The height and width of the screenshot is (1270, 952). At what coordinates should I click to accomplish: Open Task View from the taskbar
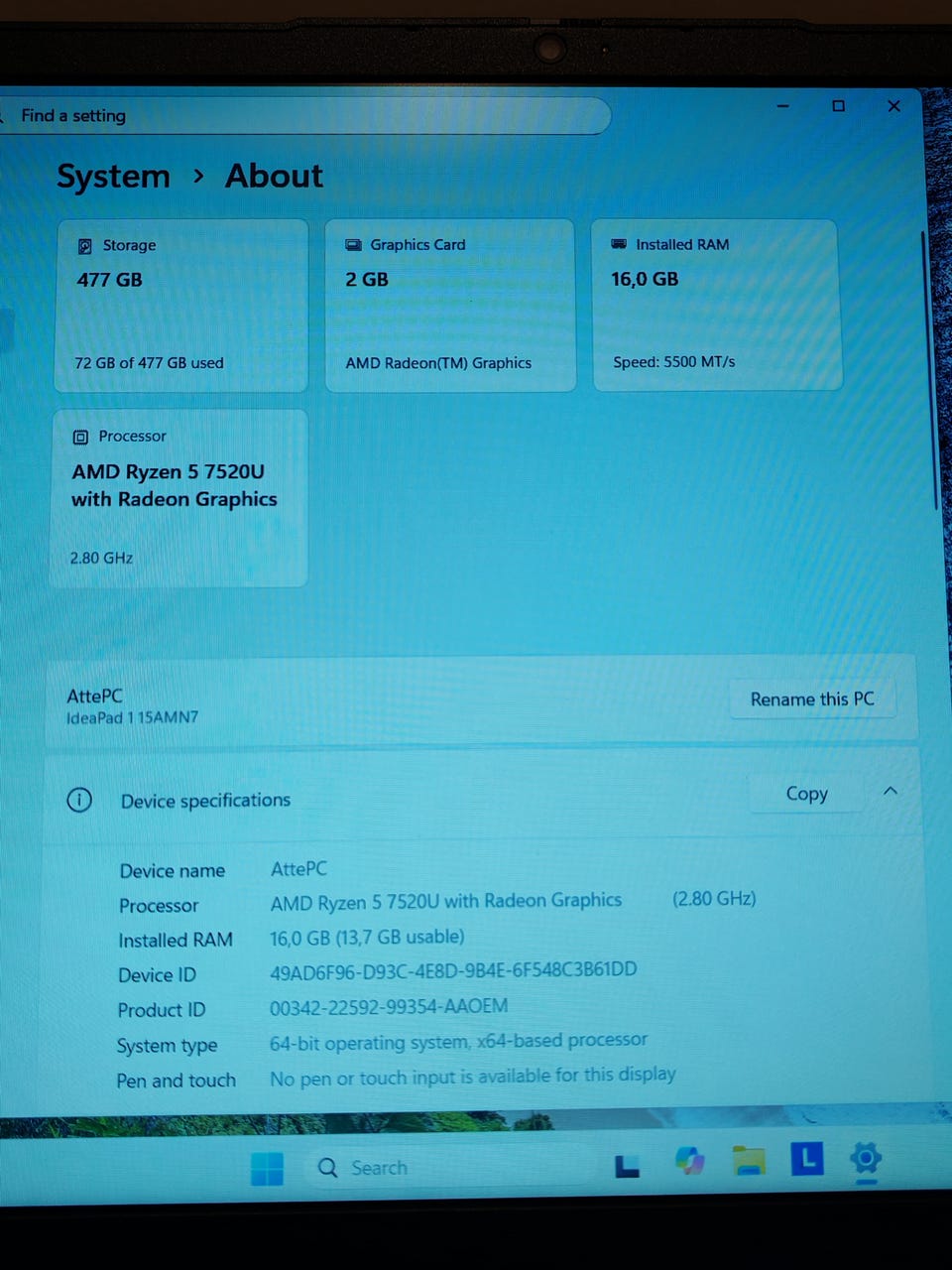(x=627, y=1166)
